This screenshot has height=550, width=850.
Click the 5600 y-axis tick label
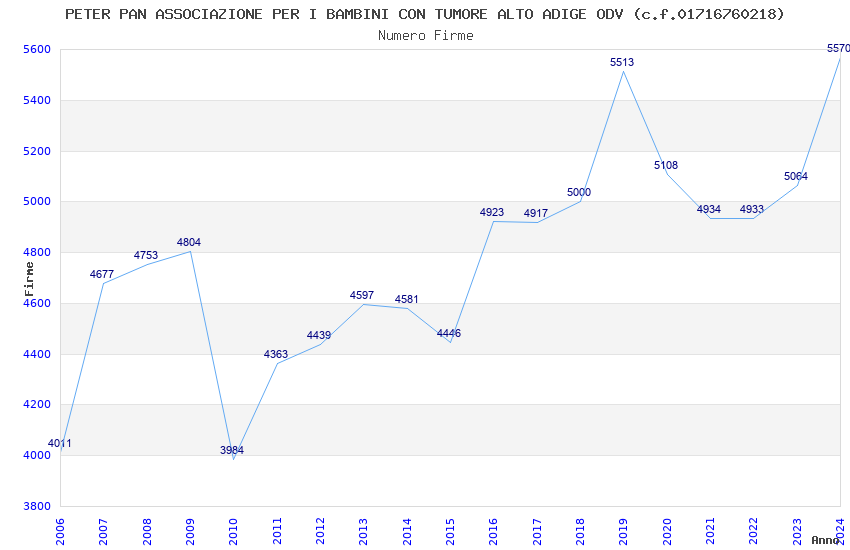[x=37, y=49]
